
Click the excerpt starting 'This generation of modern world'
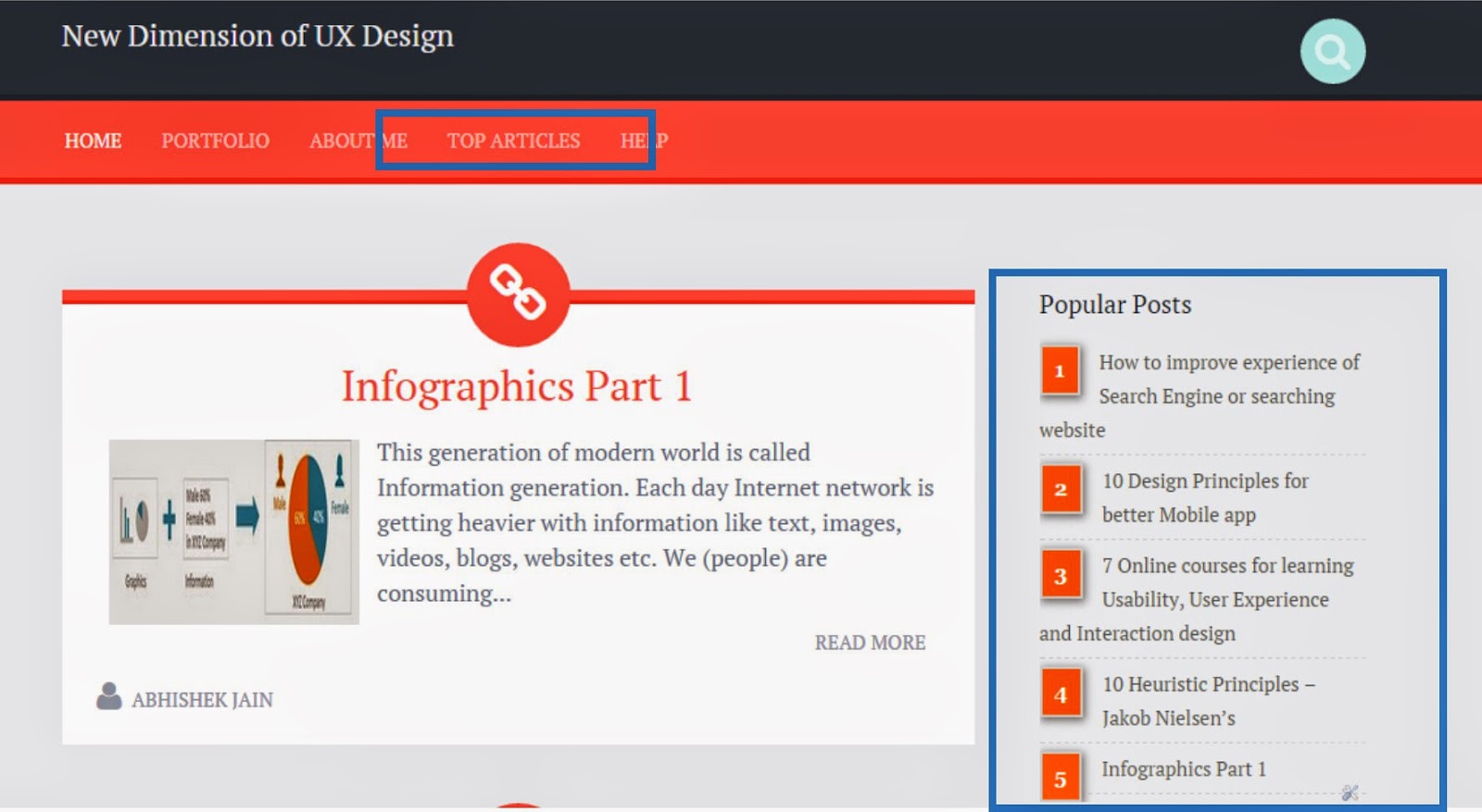(x=655, y=522)
